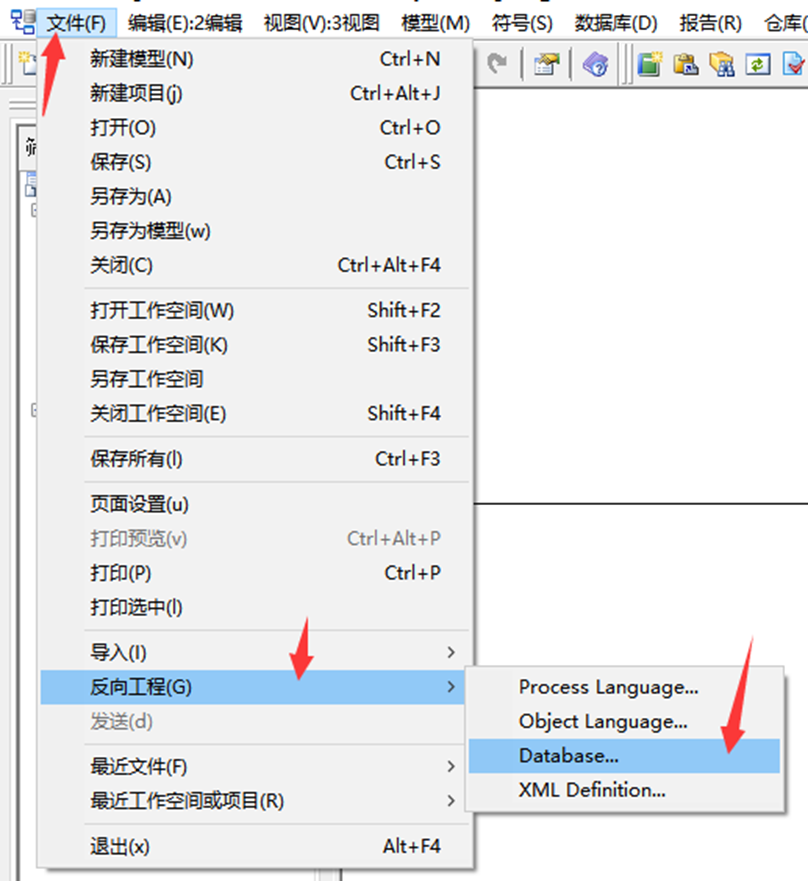
Task: Select 打开(O) menu entry
Action: [255, 128]
